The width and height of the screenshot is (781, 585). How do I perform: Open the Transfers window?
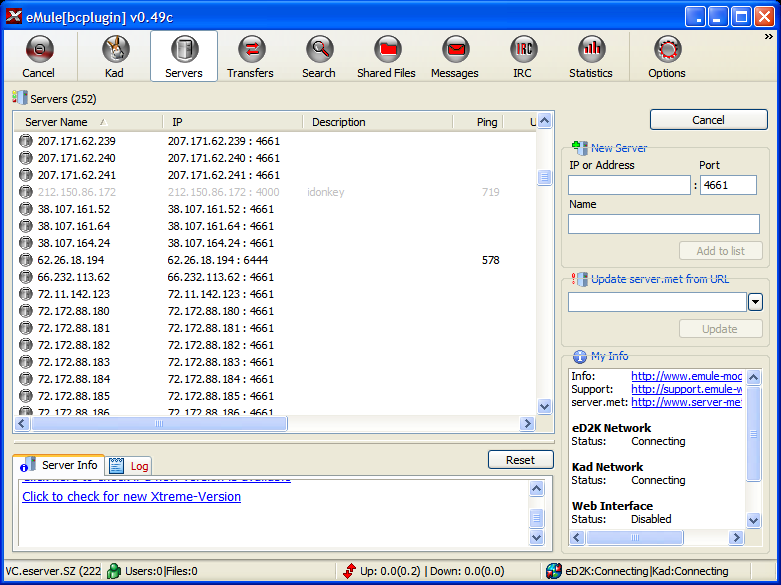(251, 56)
